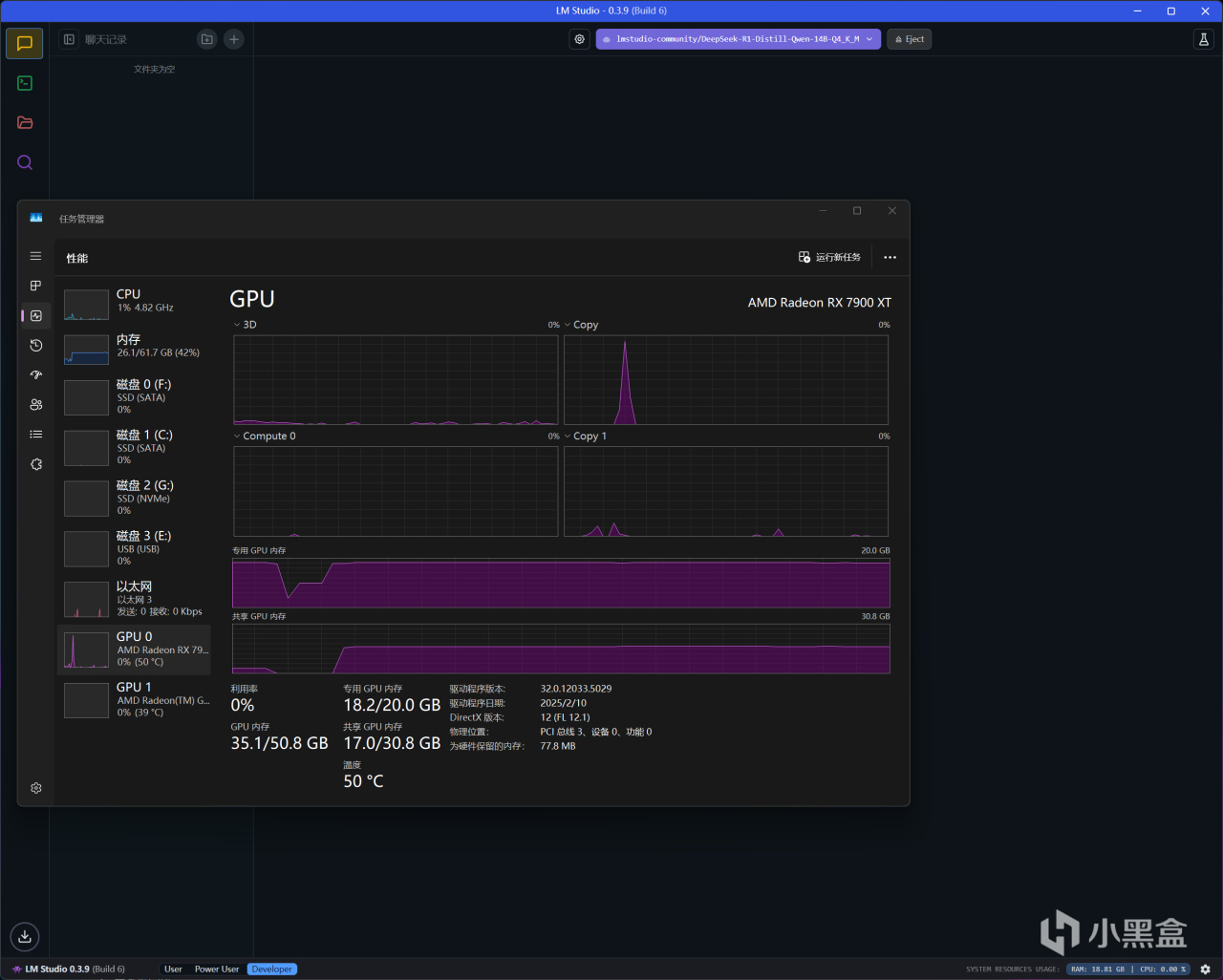Viewport: 1223px width, 980px height.
Task: Click the RAM usage indicator in status bar
Action: click(1098, 969)
